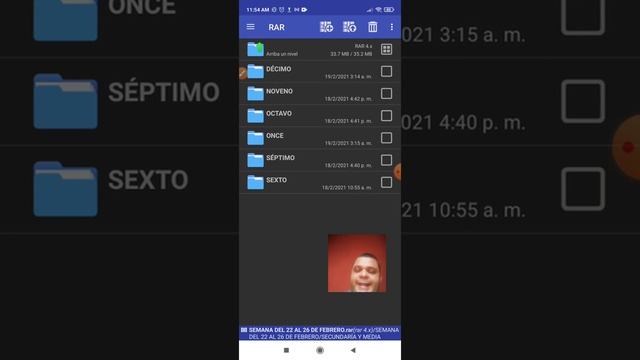This screenshot has width=640, height=360.
Task: Check the SEXTO folder checkbox
Action: coord(386,182)
